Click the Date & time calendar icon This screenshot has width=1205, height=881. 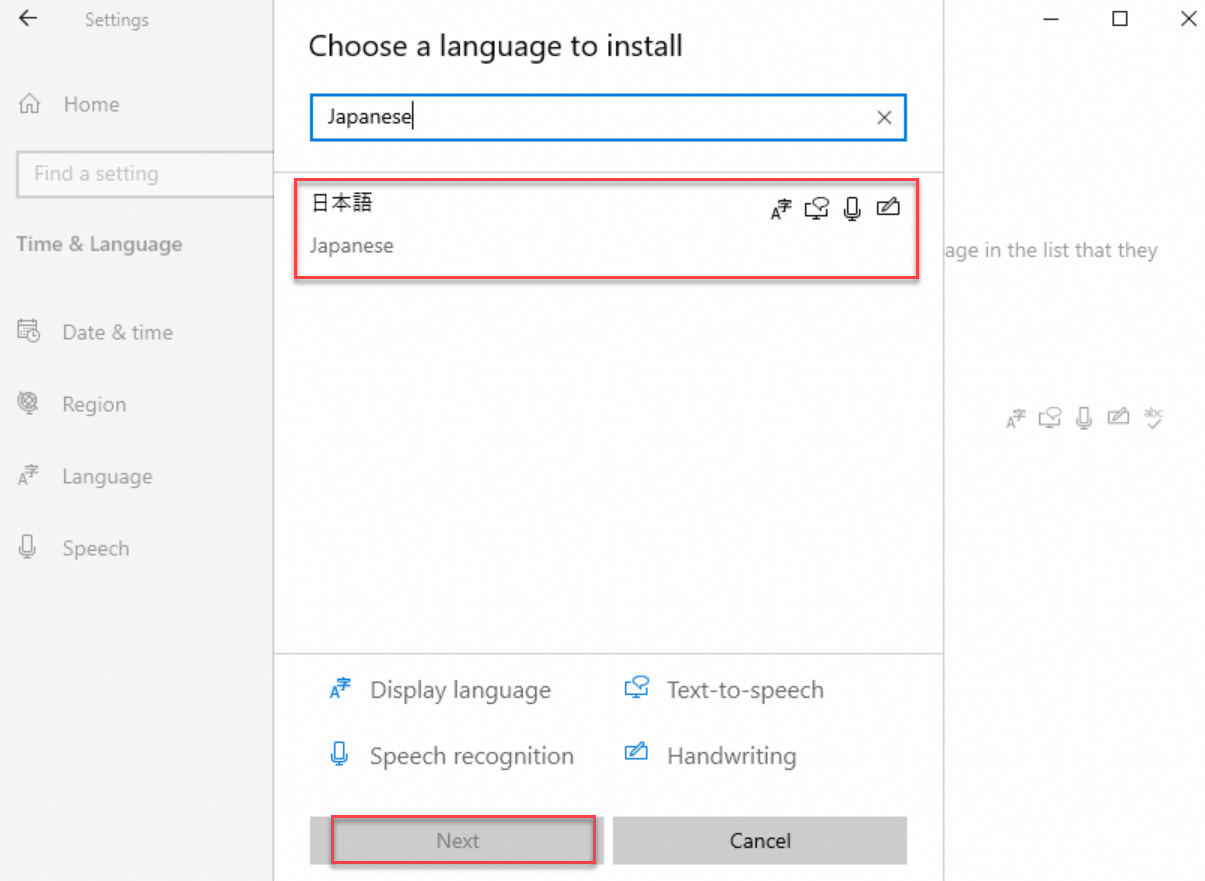[29, 331]
